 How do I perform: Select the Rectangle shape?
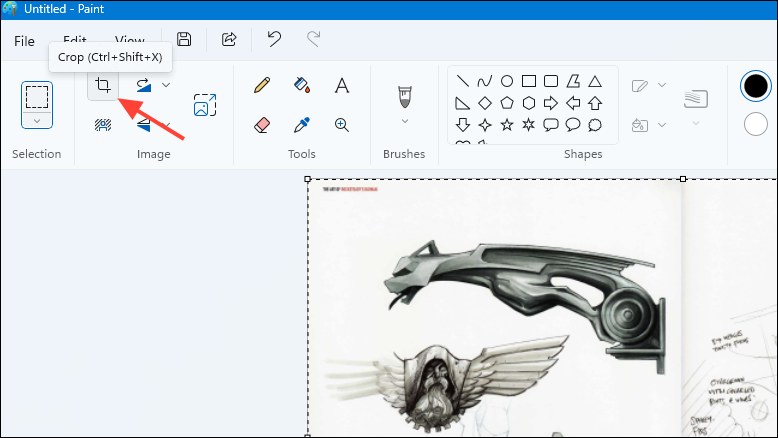click(529, 81)
